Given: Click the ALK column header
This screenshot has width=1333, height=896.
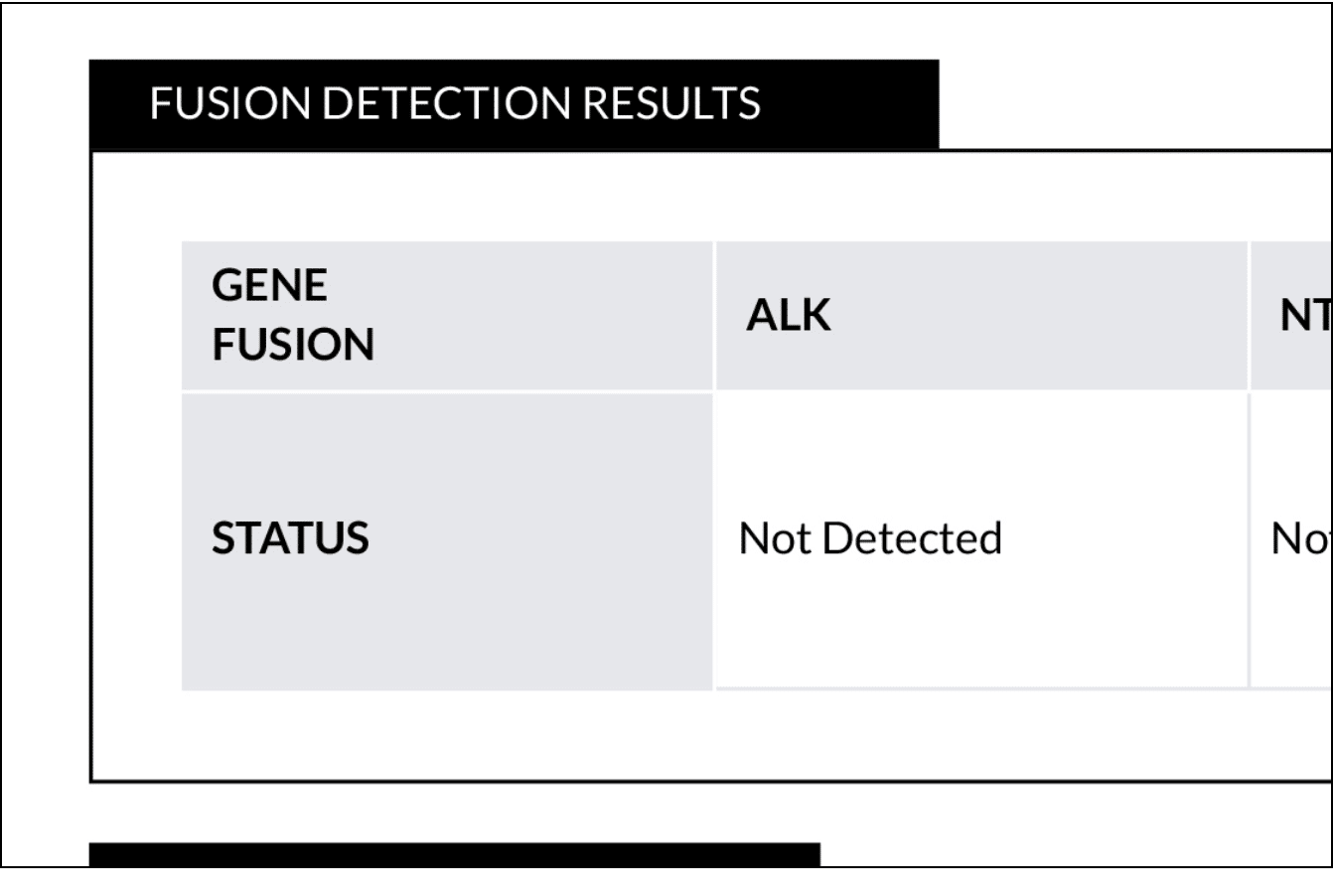Looking at the screenshot, I should pos(788,315).
